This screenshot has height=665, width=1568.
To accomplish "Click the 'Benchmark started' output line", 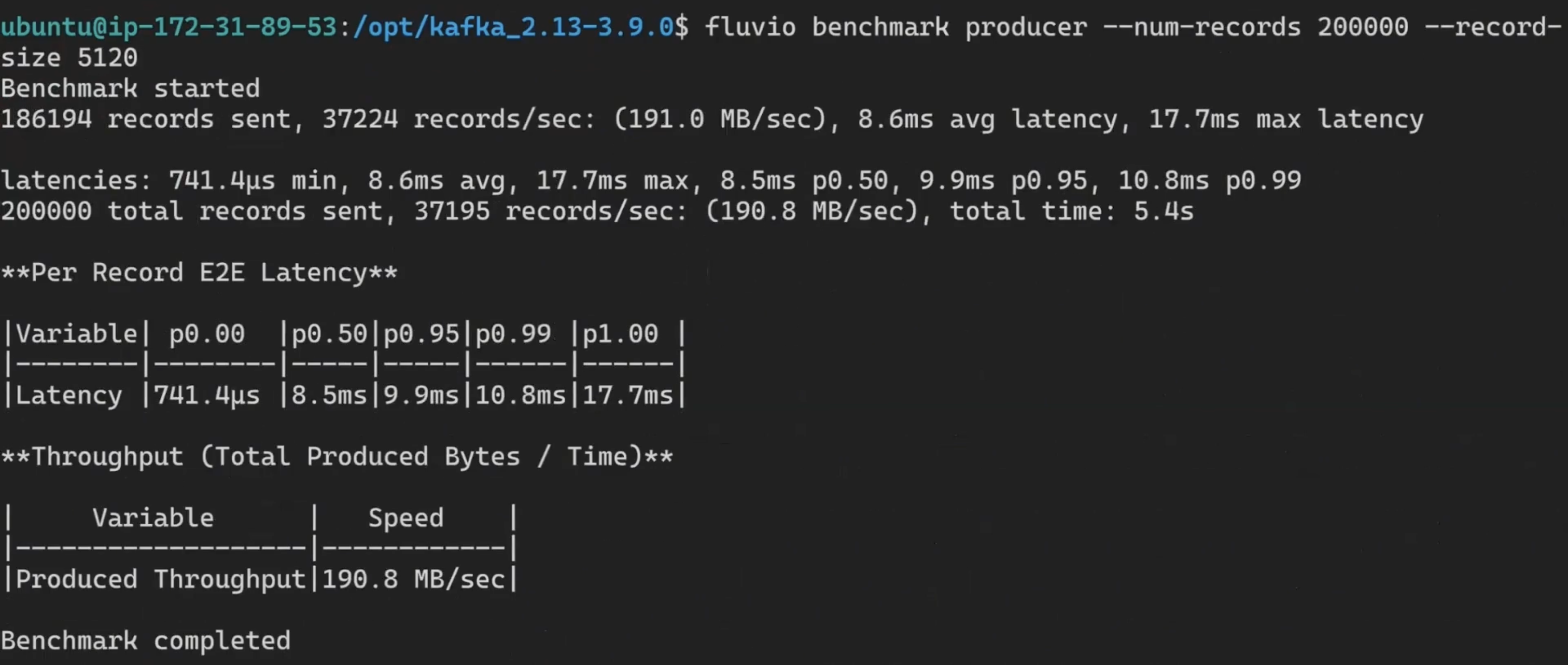I will [130, 89].
